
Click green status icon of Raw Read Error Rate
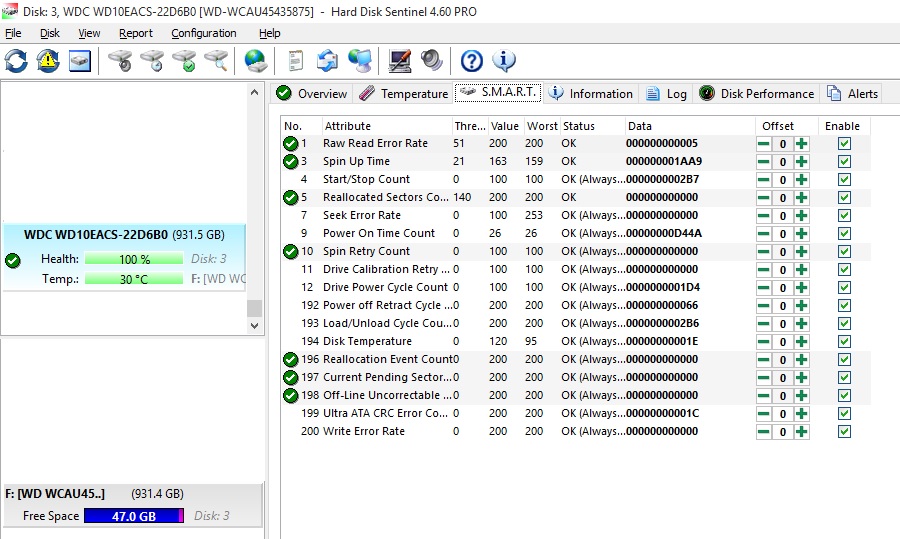tap(290, 144)
